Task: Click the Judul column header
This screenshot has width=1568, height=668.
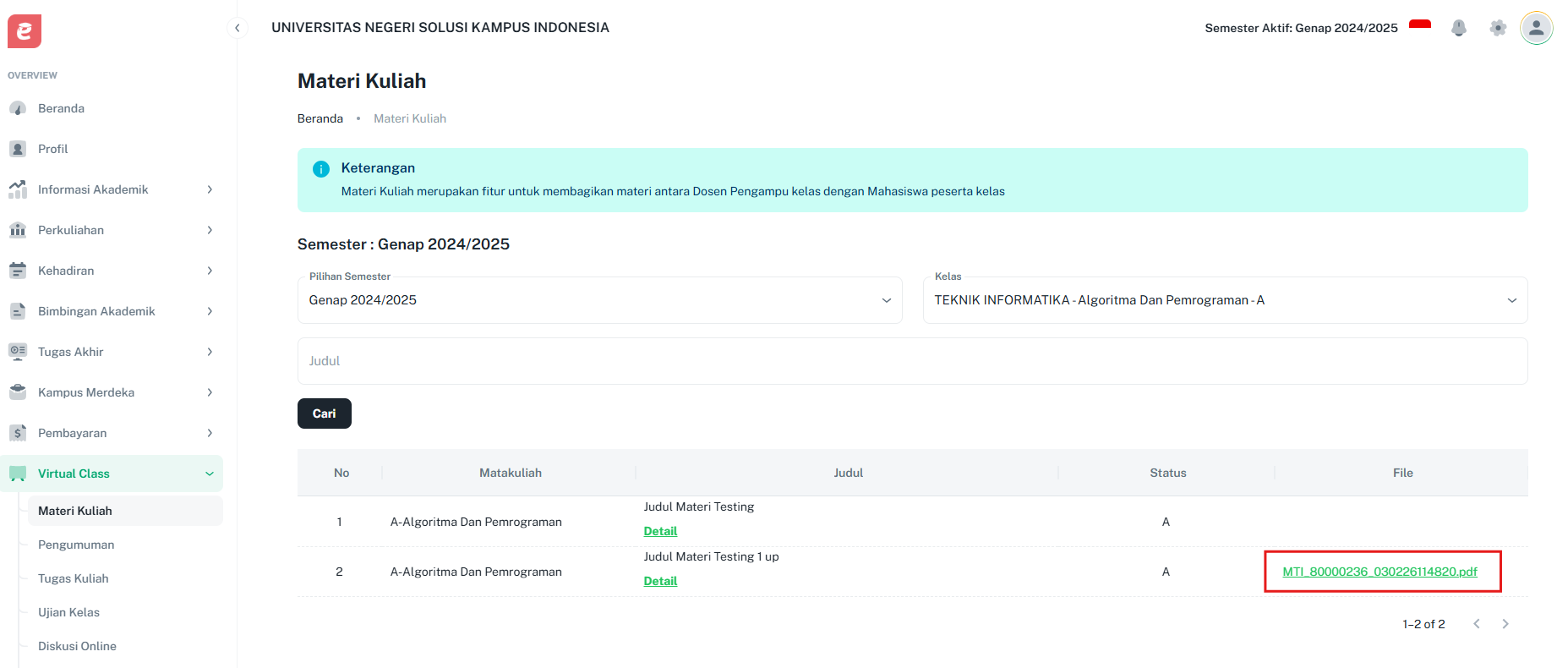Action: point(849,473)
